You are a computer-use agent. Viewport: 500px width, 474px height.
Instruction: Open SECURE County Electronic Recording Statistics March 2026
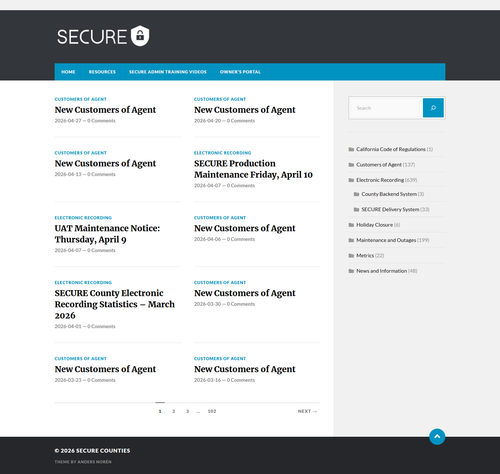115,304
